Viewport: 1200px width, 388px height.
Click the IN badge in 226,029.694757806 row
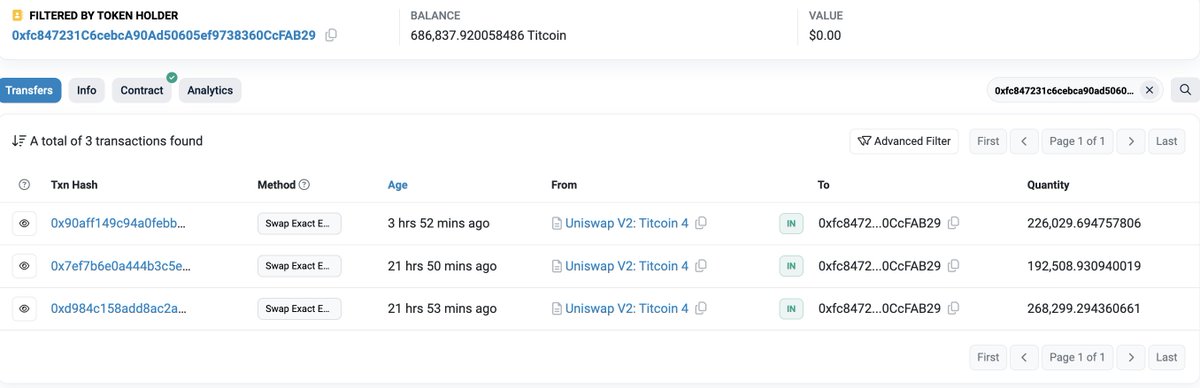tap(791, 223)
